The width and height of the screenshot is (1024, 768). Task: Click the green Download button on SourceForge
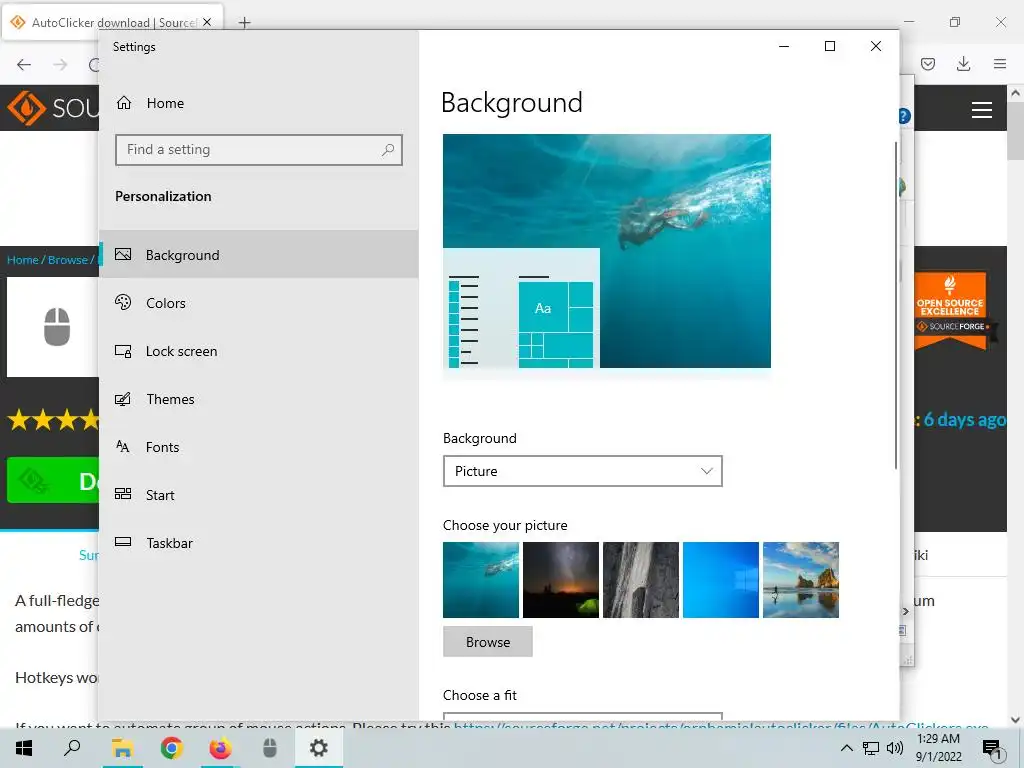[53, 481]
